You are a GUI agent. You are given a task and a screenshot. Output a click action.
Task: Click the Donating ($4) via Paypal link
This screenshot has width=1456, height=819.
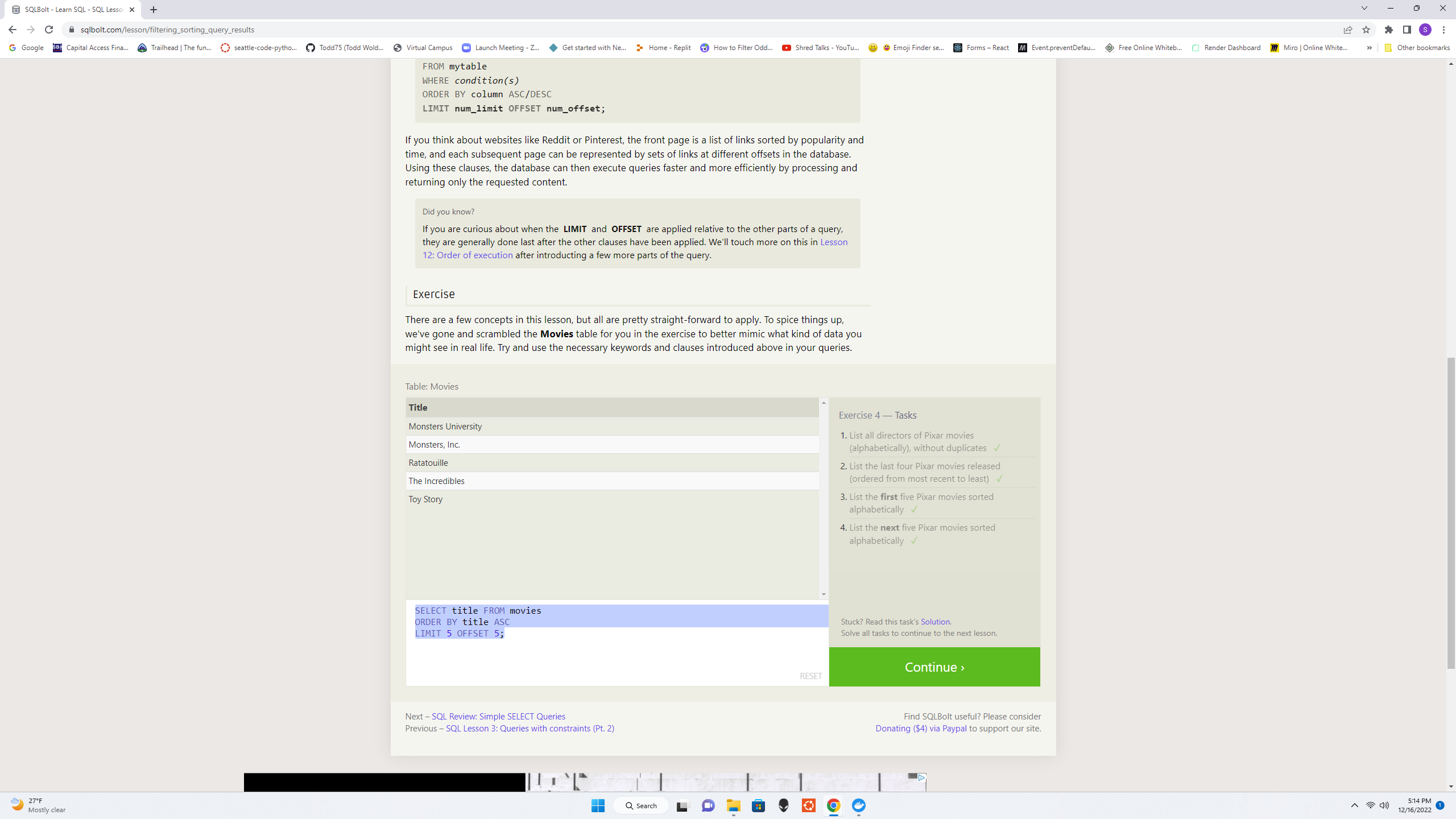[920, 728]
